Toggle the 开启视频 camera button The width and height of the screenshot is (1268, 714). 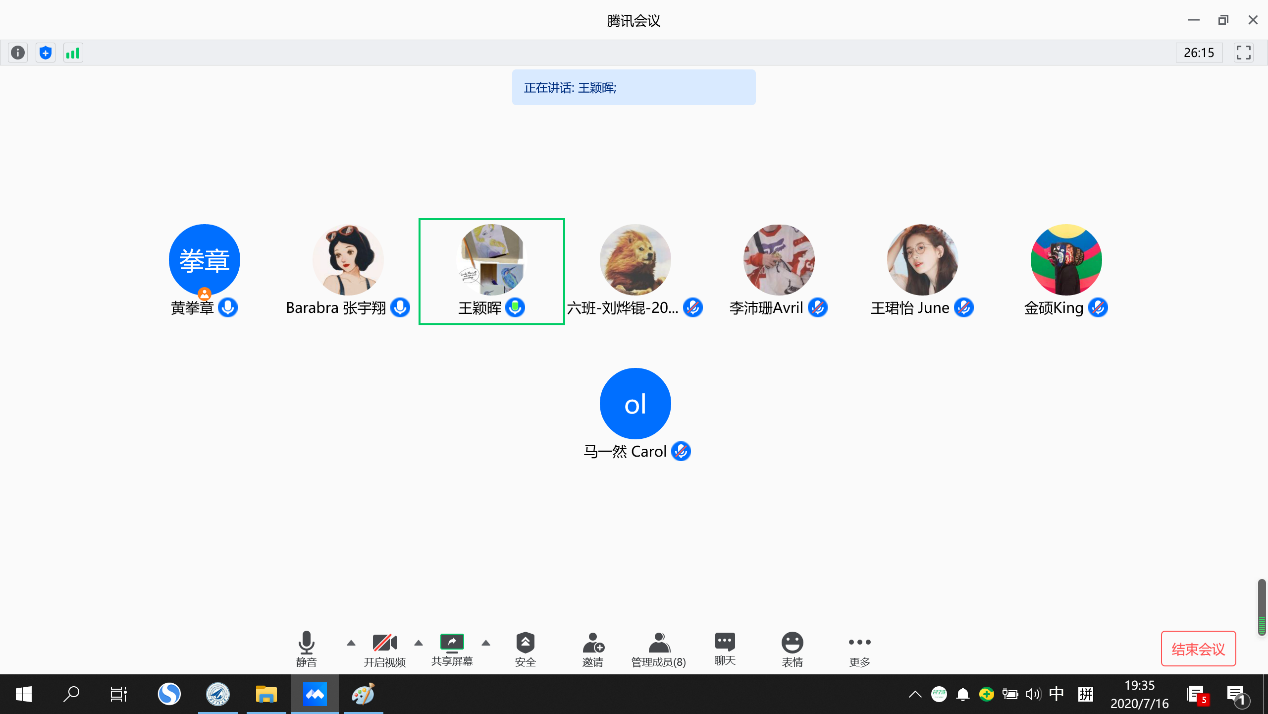[x=384, y=648]
